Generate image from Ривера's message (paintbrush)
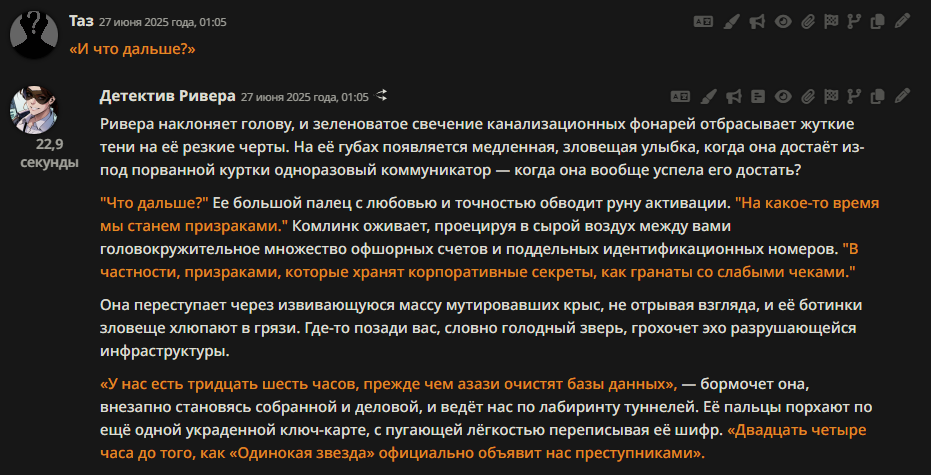The width and height of the screenshot is (931, 475). pos(708,96)
